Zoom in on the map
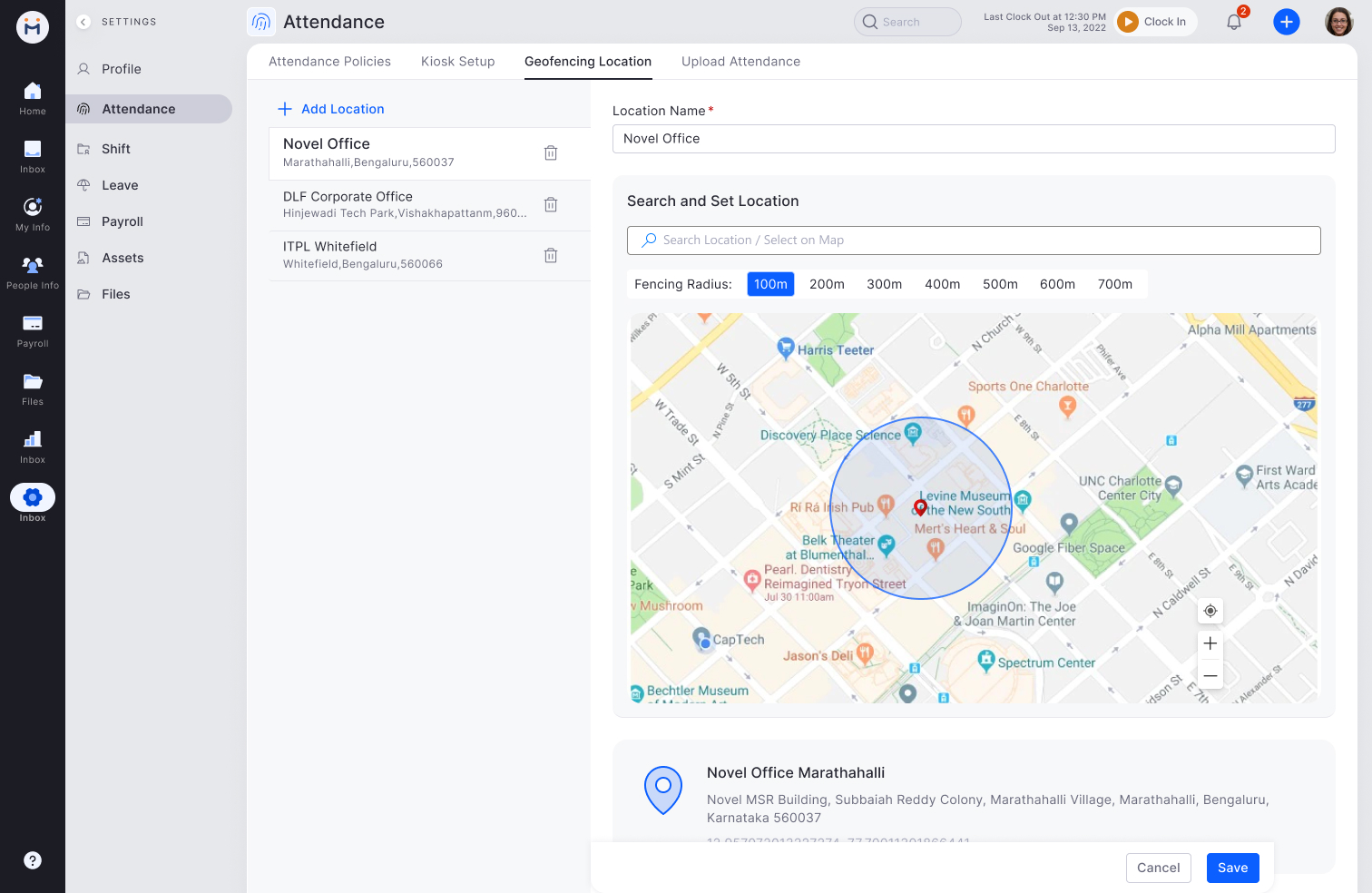The image size is (1372, 893). point(1210,643)
